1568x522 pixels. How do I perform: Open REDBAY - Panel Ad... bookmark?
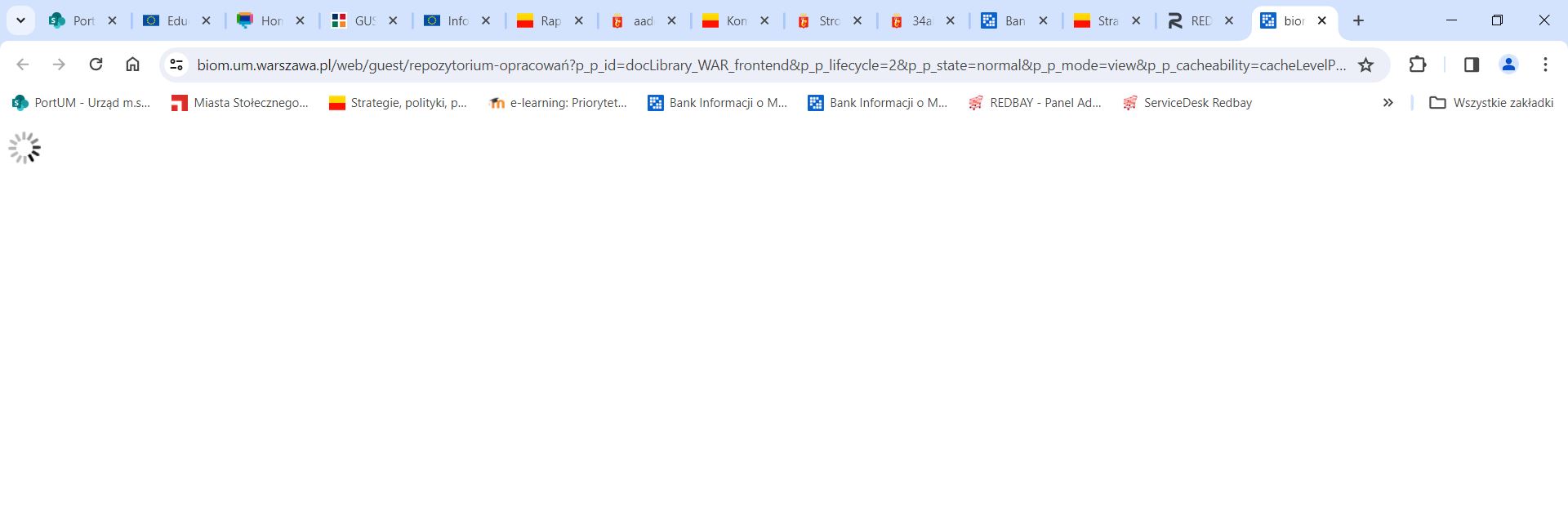(x=1035, y=103)
